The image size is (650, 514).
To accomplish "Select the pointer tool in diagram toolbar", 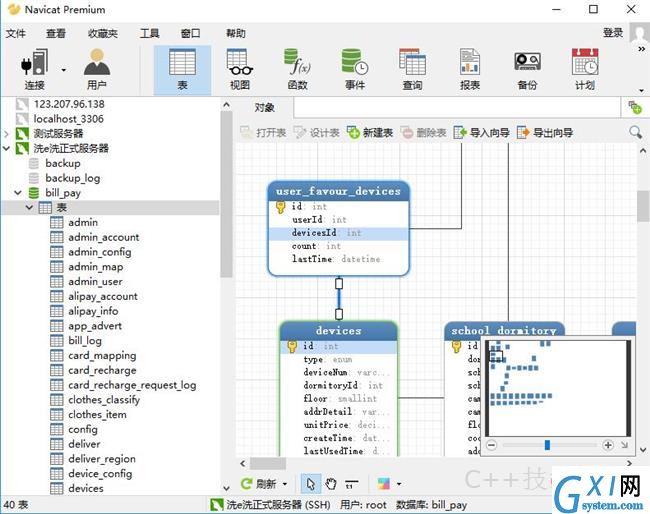I will (x=310, y=484).
